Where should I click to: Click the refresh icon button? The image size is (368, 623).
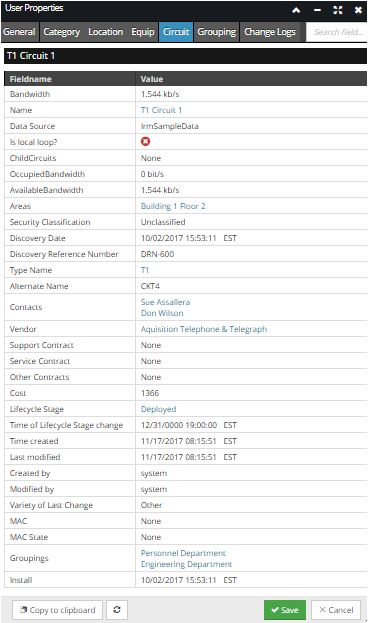pos(117,609)
